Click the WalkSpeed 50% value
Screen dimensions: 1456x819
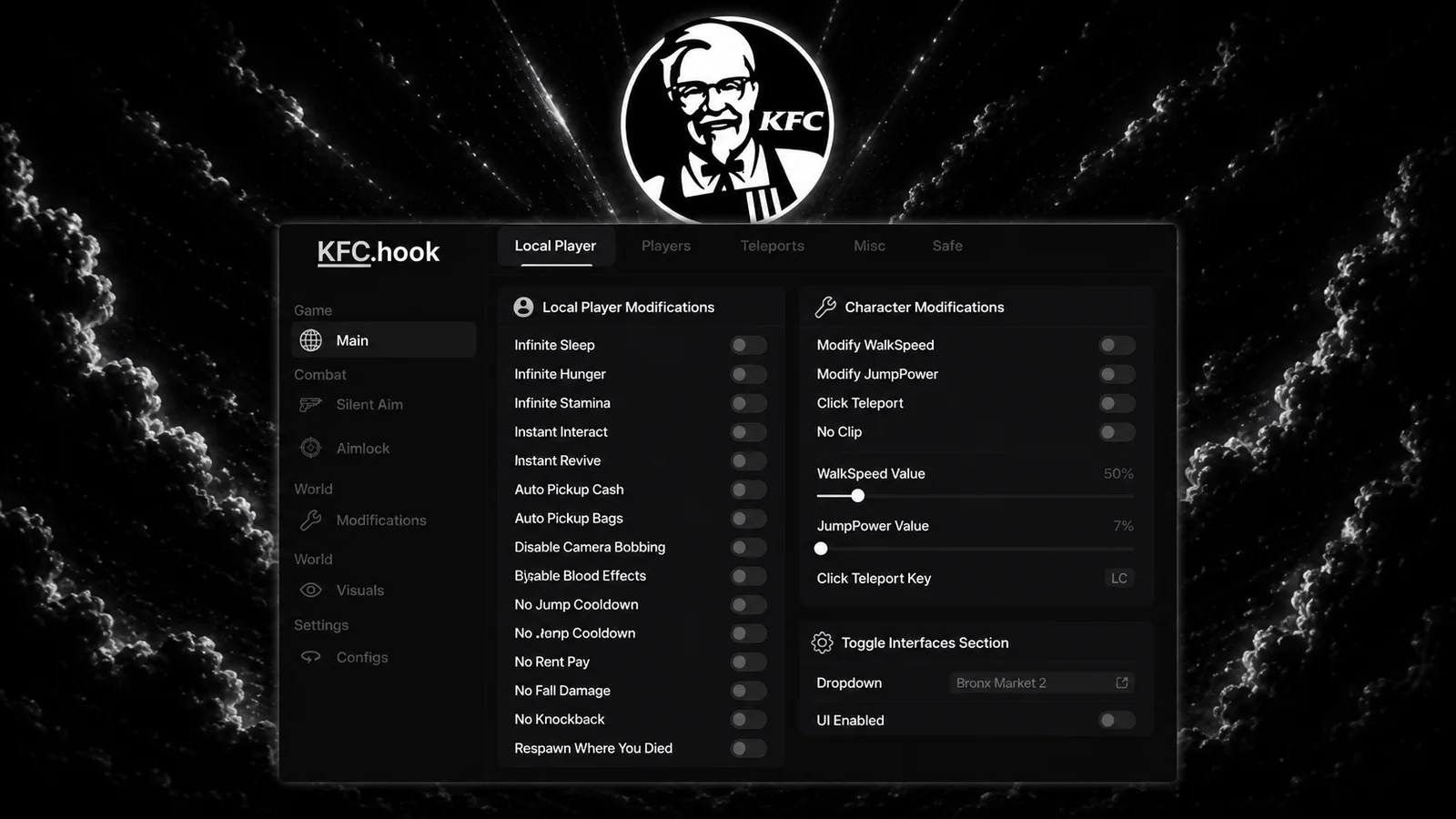1118,474
